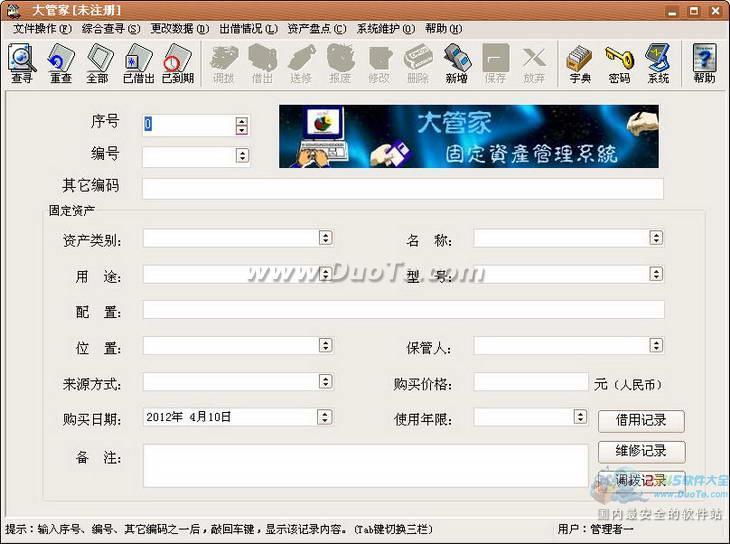The image size is (730, 544).
Task: Expand the 位置 dropdown
Action: (x=325, y=345)
